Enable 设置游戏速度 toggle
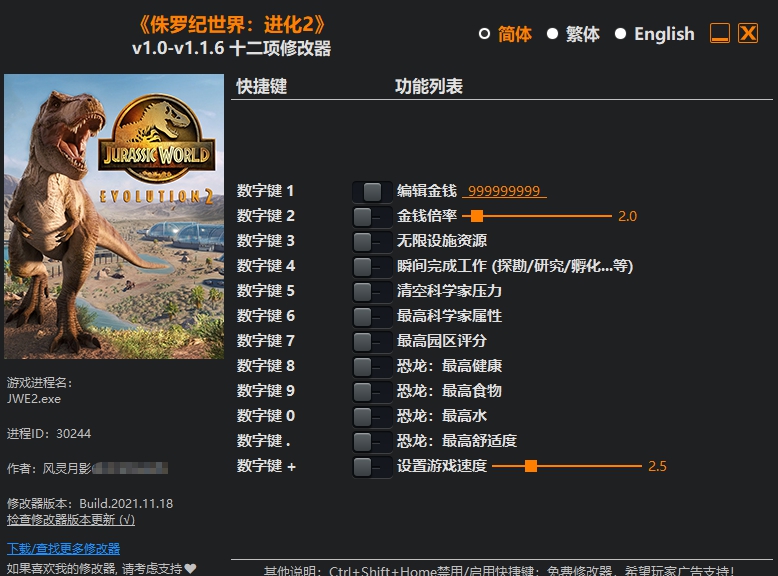Viewport: 778px width, 576px height. [372, 466]
